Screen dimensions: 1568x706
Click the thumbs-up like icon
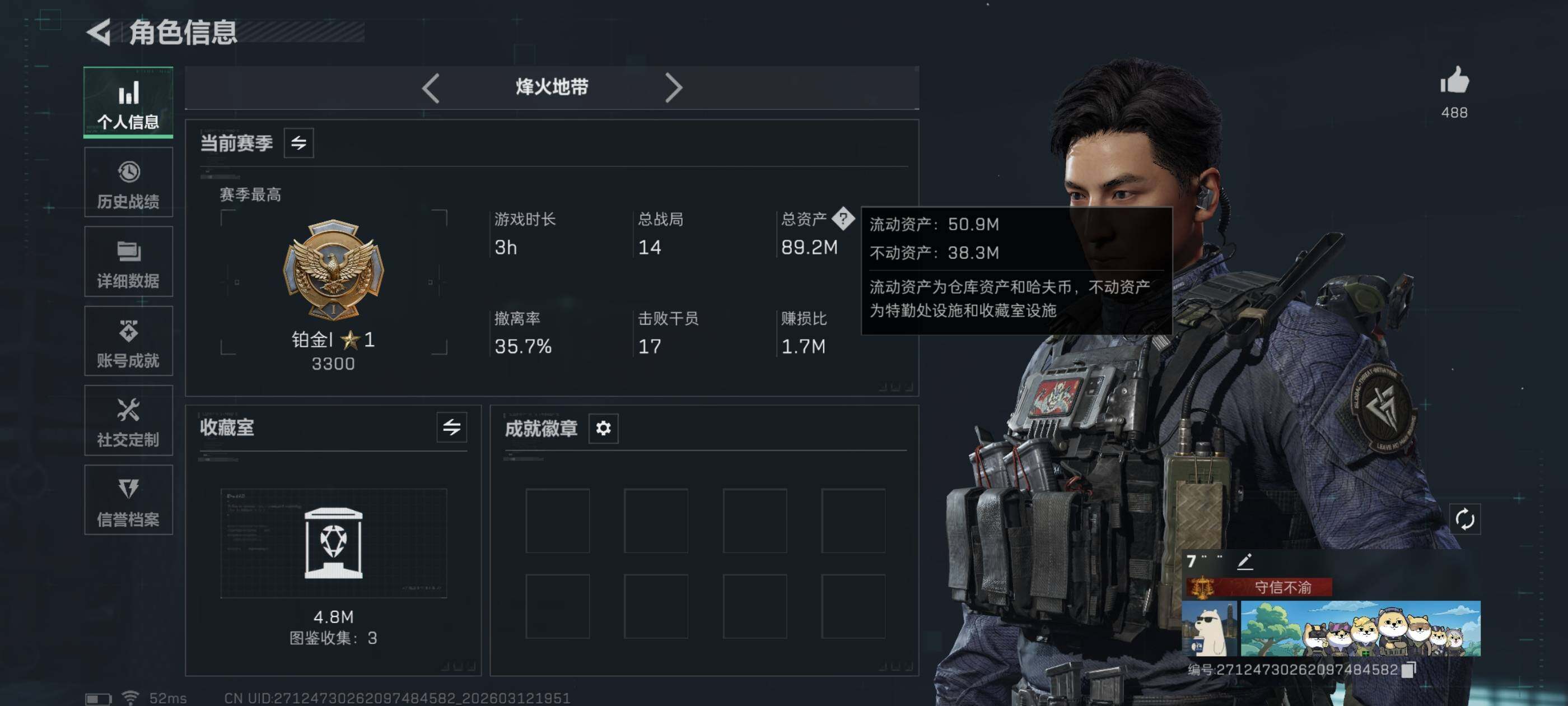(1454, 81)
